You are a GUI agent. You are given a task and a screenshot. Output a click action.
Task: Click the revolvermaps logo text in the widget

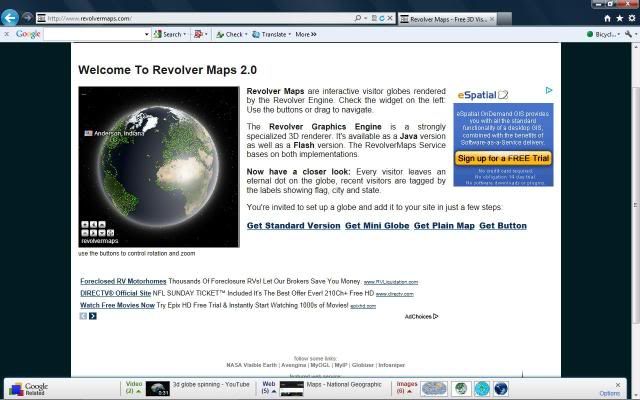[x=100, y=241]
